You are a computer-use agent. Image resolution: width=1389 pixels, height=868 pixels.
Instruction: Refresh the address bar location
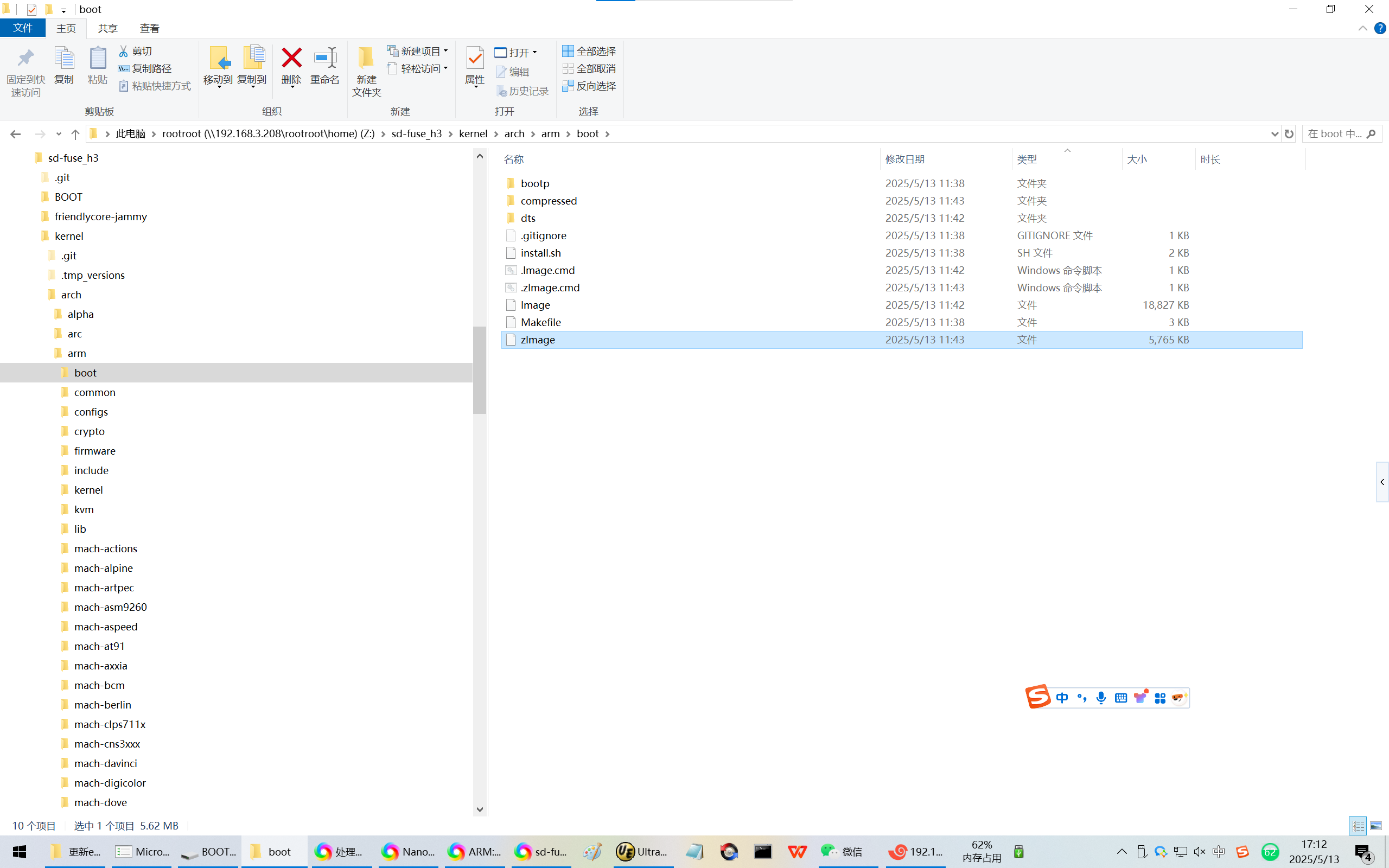[x=1289, y=134]
